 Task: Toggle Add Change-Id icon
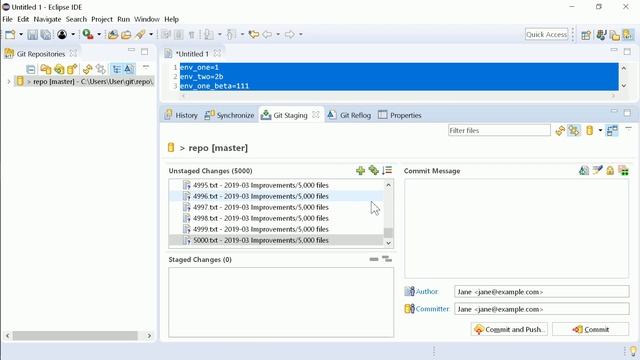623,170
